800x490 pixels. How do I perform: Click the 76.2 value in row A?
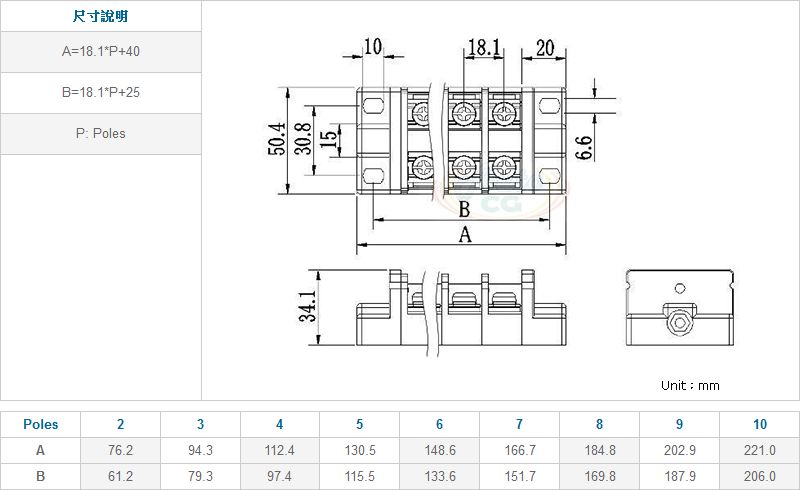(x=120, y=450)
